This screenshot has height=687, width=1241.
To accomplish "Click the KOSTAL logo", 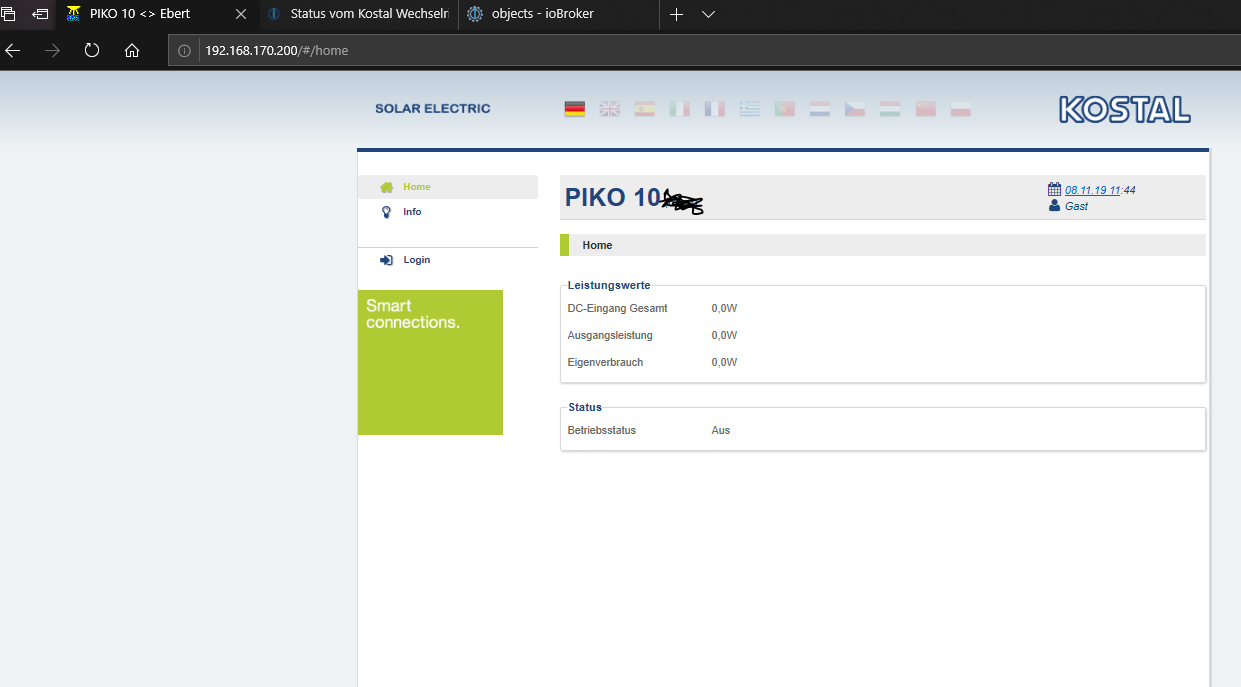I will (1125, 109).
